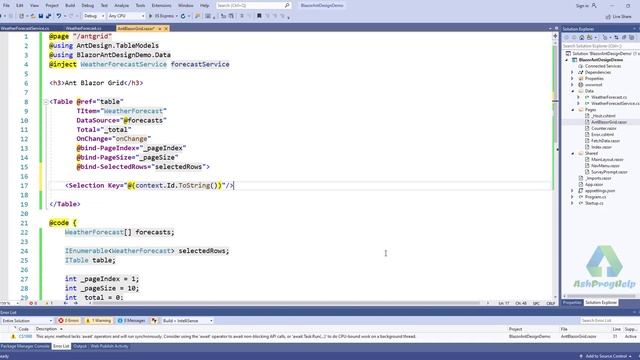Screen dimensions: 640x360
Task: Switch to Package Manager Console tab
Action: pos(25,346)
